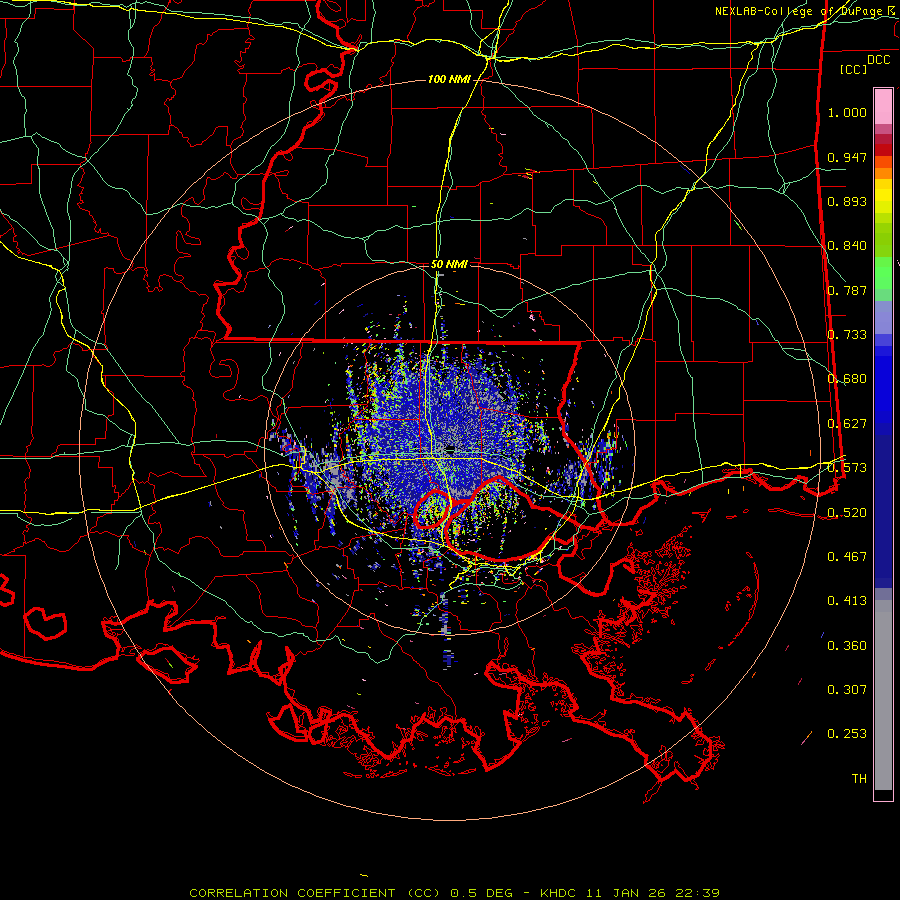Click the KHDC radar site identifier

coord(560,893)
